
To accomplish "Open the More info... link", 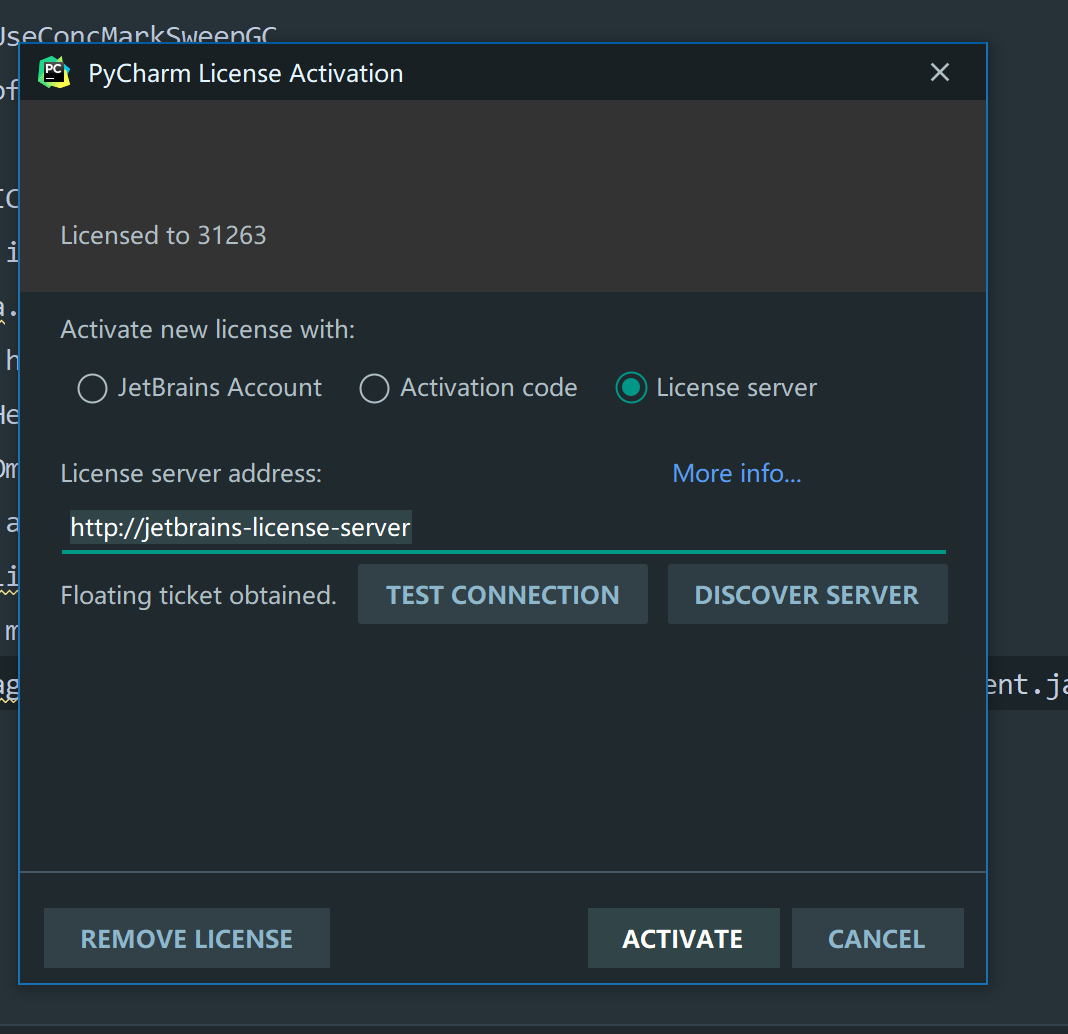I will (736, 473).
